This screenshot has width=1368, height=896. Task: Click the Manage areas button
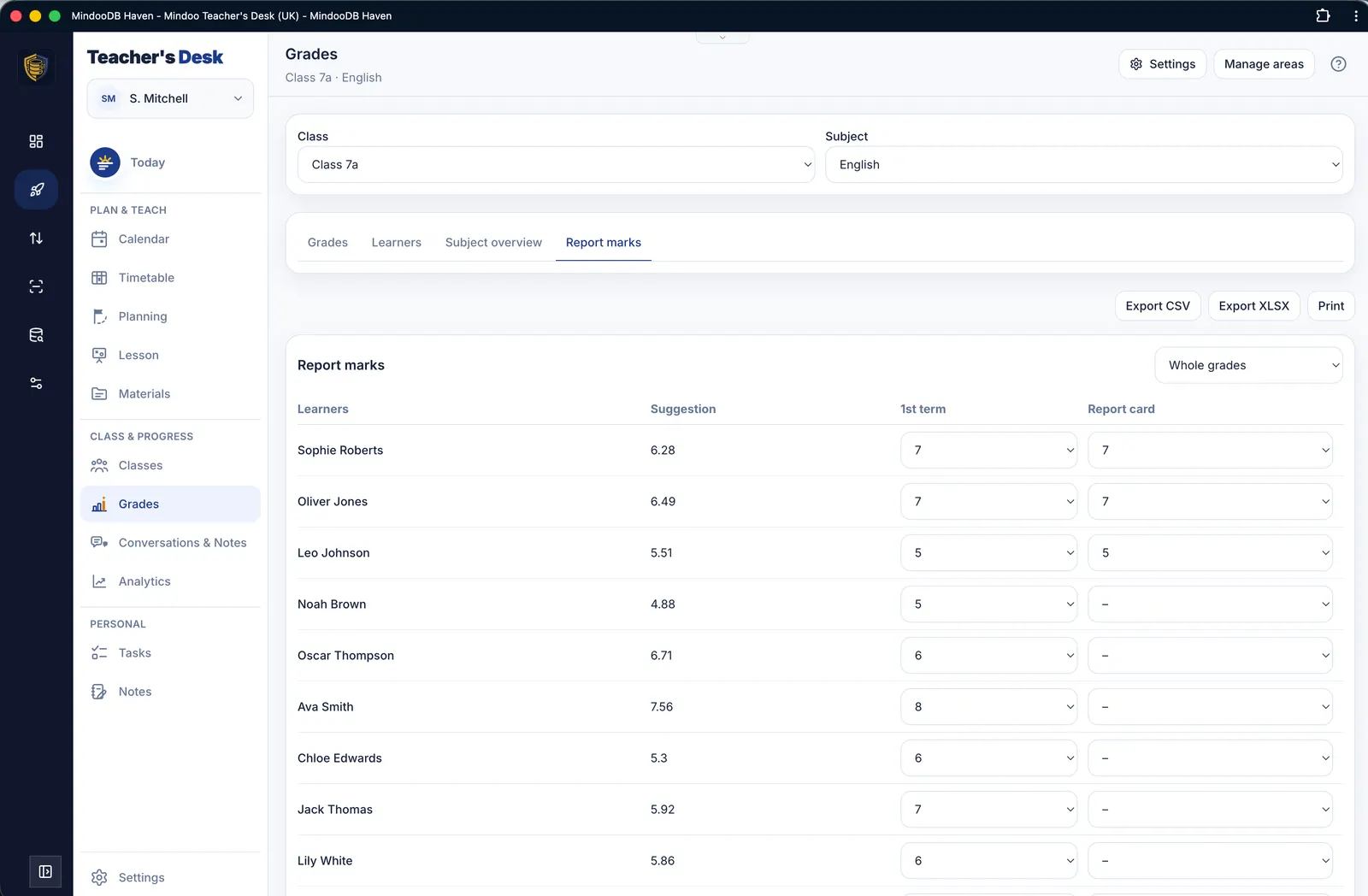1264,64
